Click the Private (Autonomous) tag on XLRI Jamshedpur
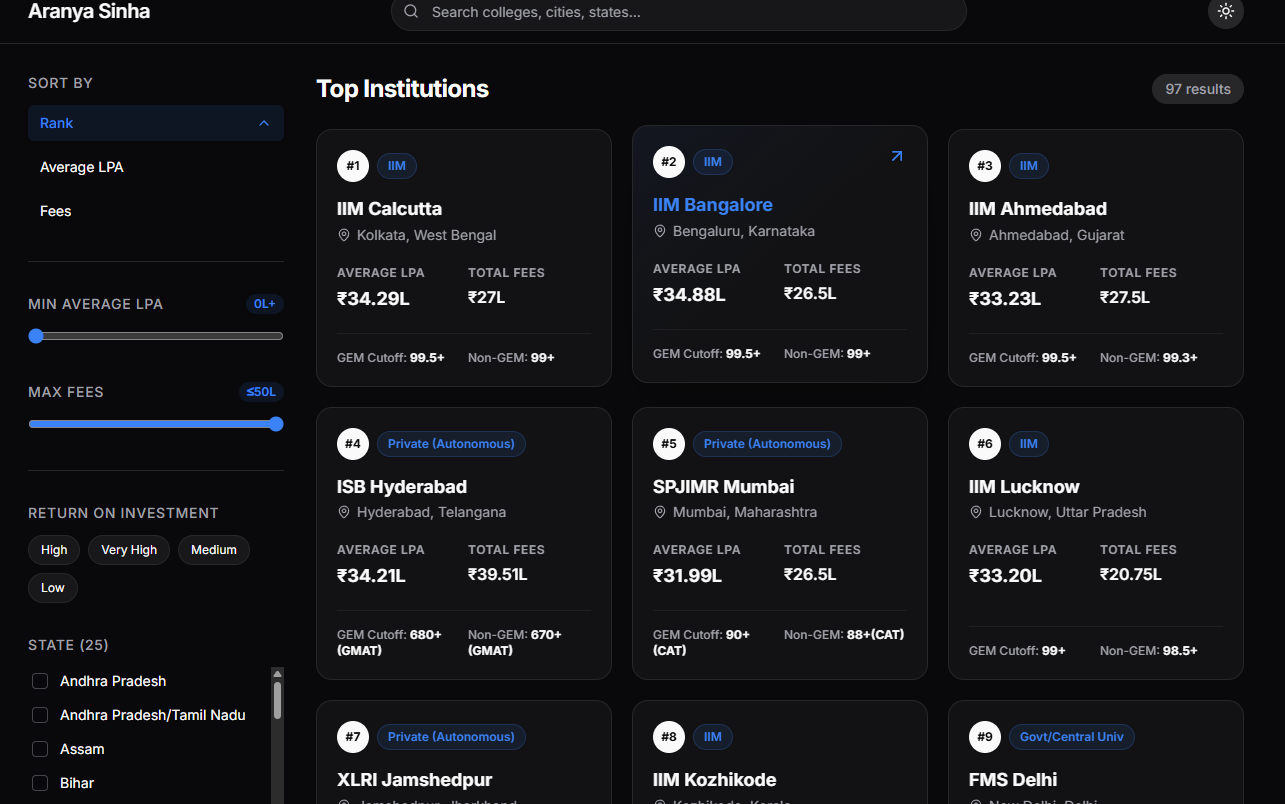The height and width of the screenshot is (804, 1285). coord(451,737)
